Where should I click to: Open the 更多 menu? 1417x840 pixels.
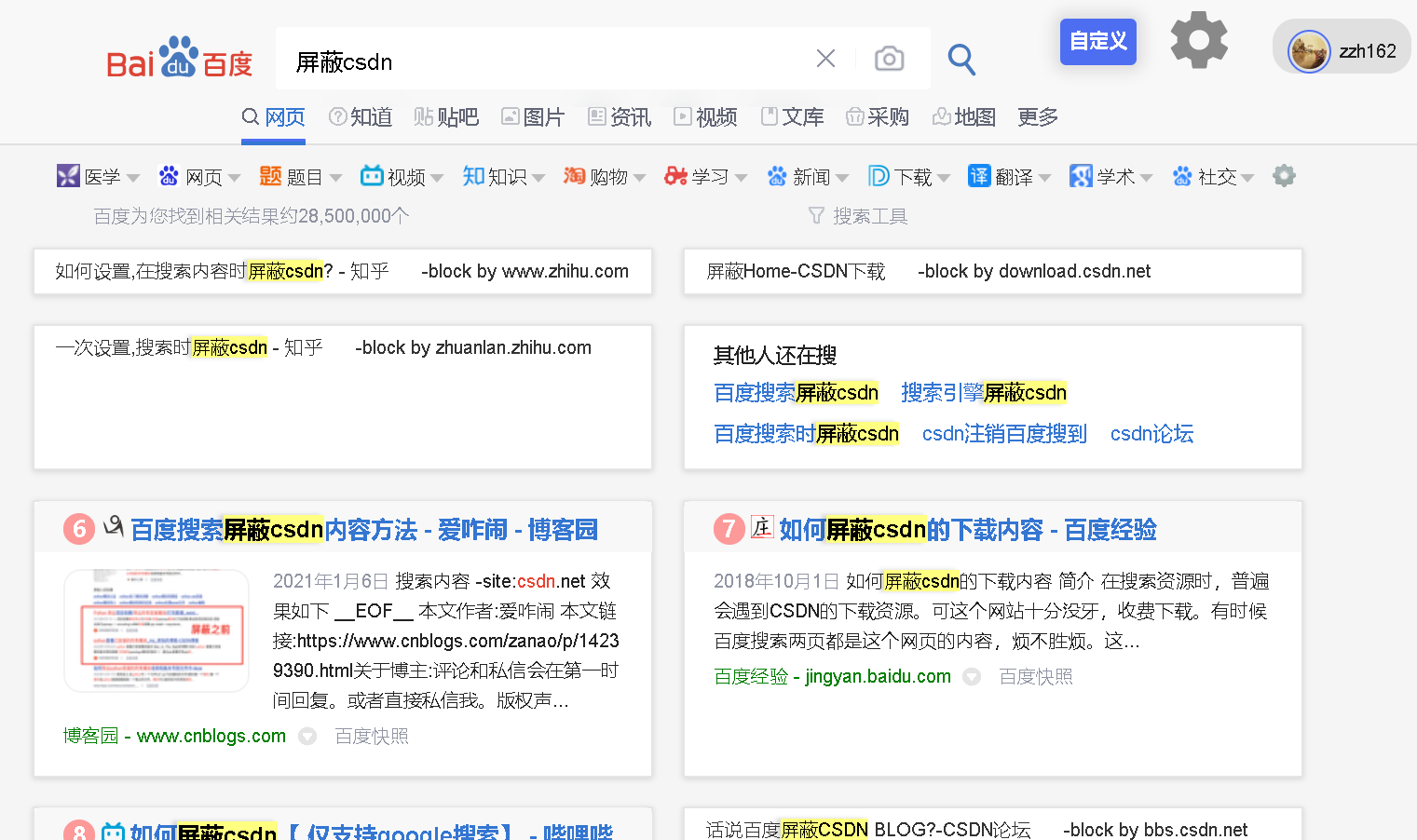[1038, 117]
